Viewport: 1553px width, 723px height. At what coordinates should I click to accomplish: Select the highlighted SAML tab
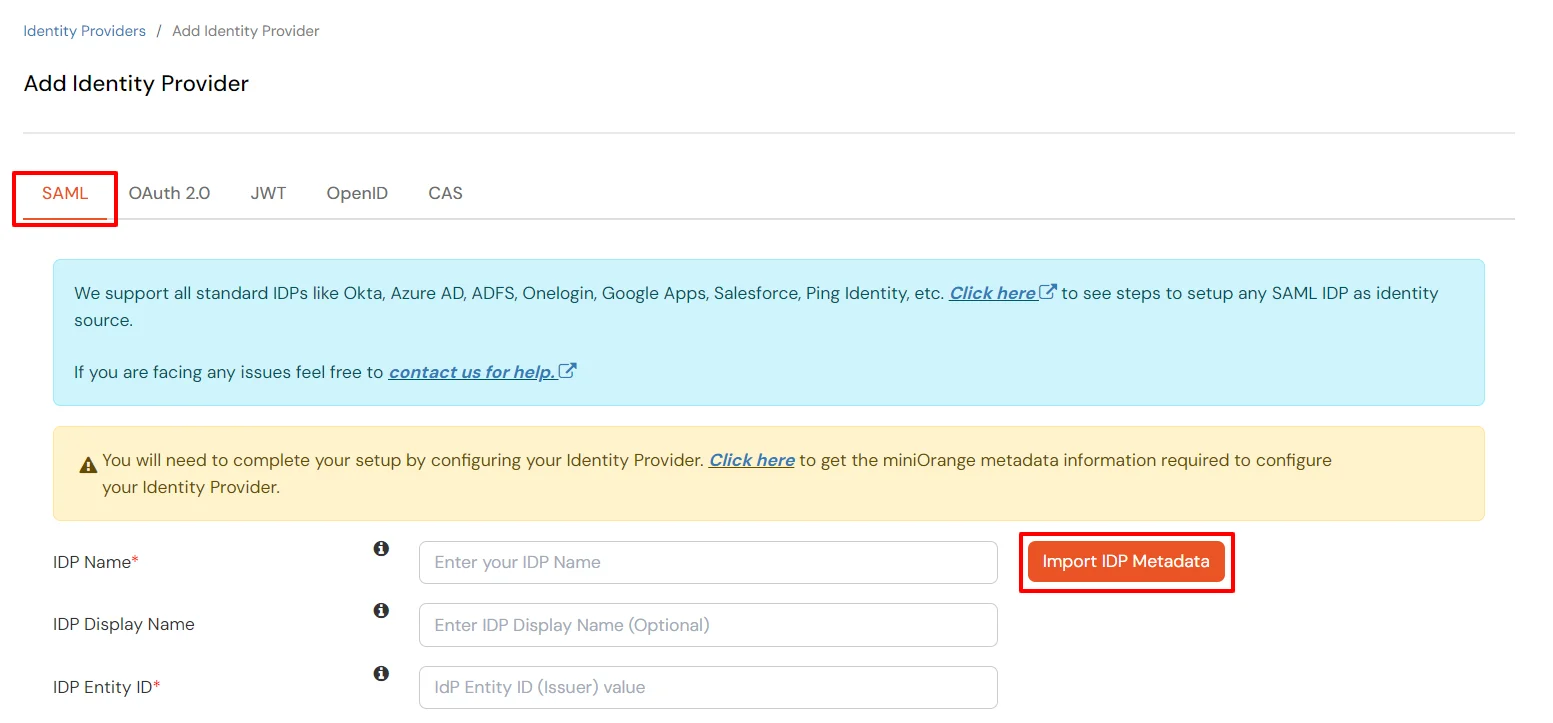63,193
